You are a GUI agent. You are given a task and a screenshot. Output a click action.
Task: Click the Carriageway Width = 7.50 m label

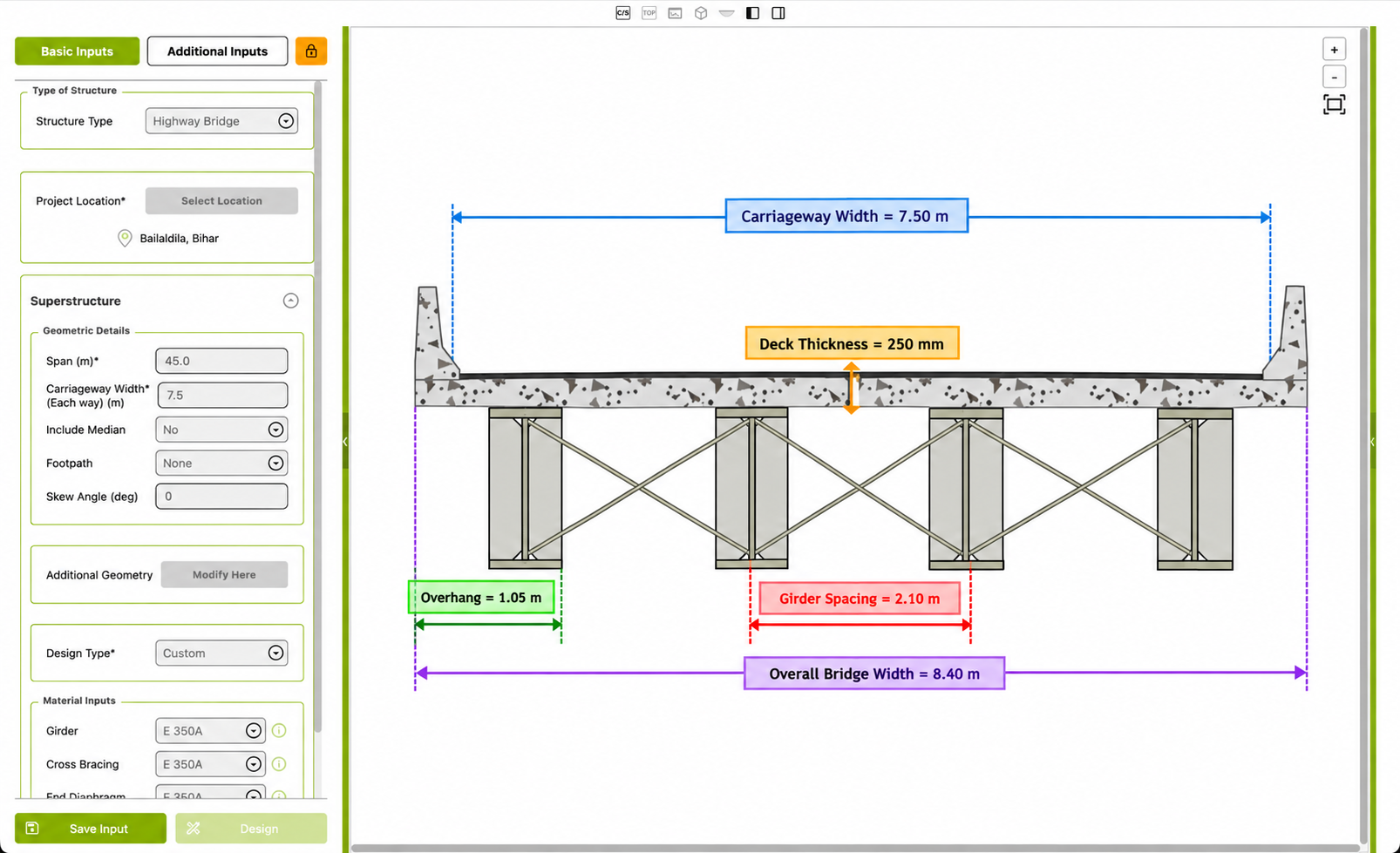tap(846, 216)
